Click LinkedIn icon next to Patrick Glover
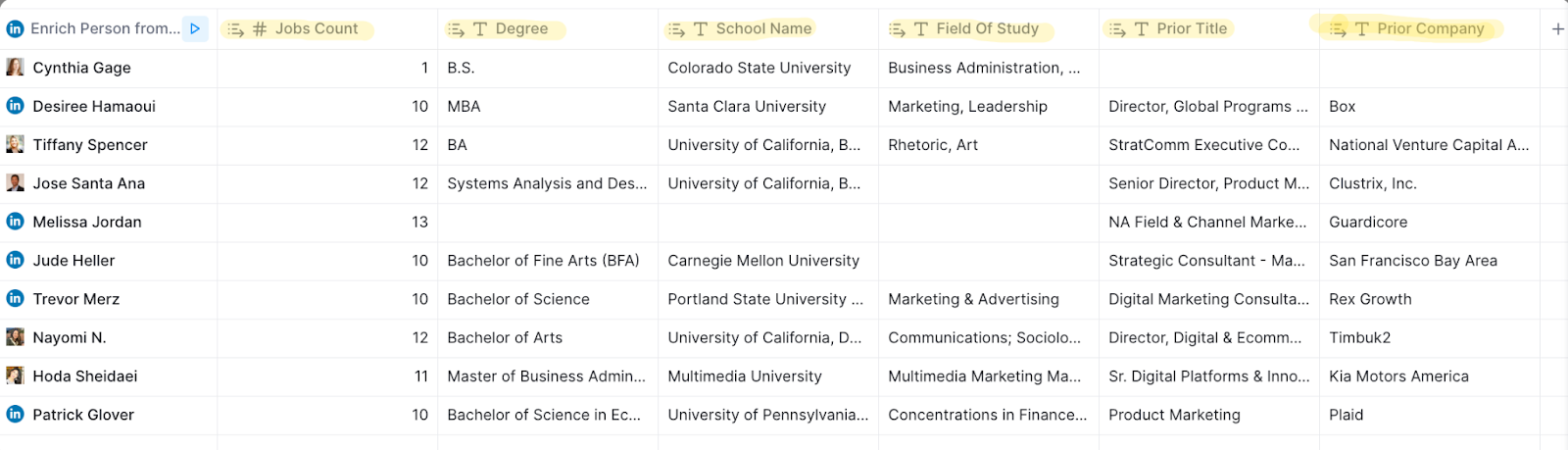 tap(16, 415)
